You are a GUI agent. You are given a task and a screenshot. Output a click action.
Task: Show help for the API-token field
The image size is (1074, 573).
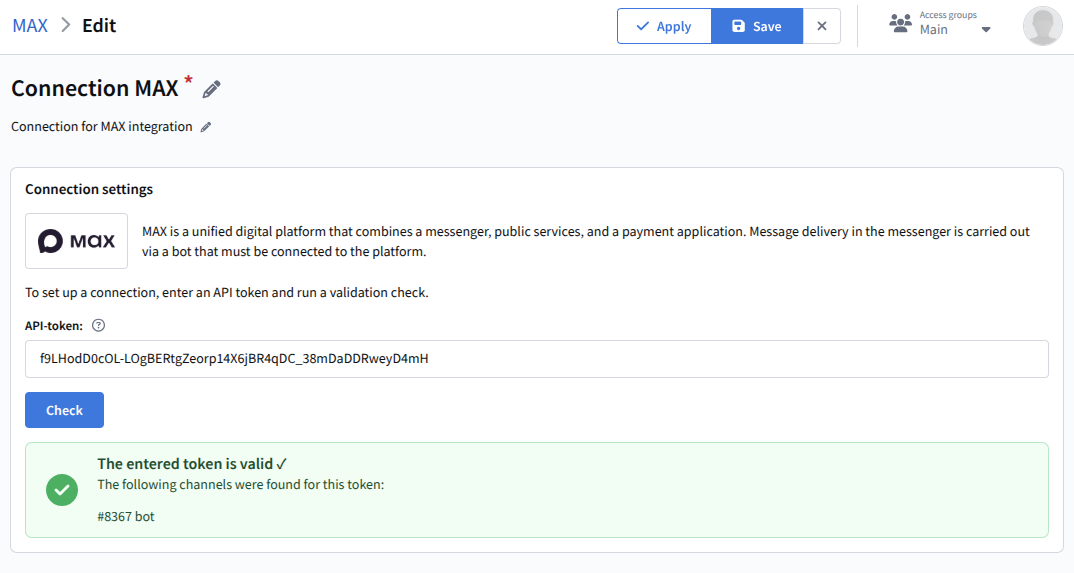click(x=98, y=325)
